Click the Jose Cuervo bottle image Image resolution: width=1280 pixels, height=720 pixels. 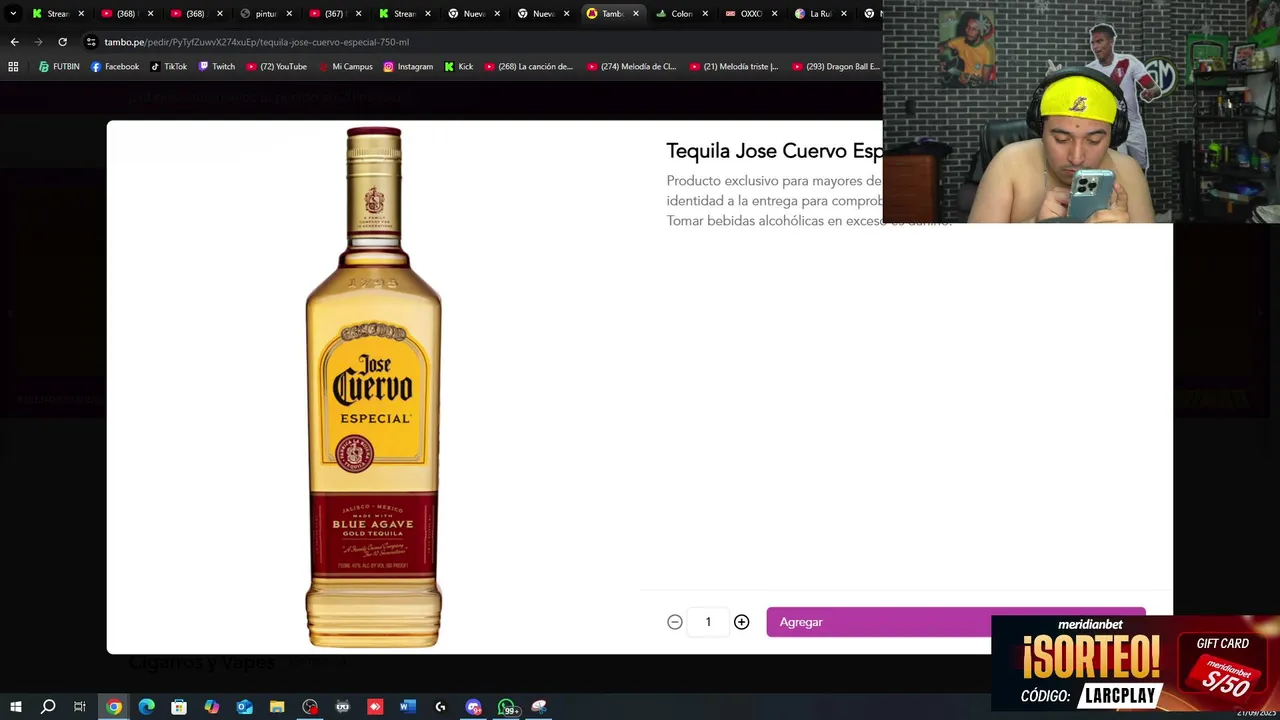point(373,388)
